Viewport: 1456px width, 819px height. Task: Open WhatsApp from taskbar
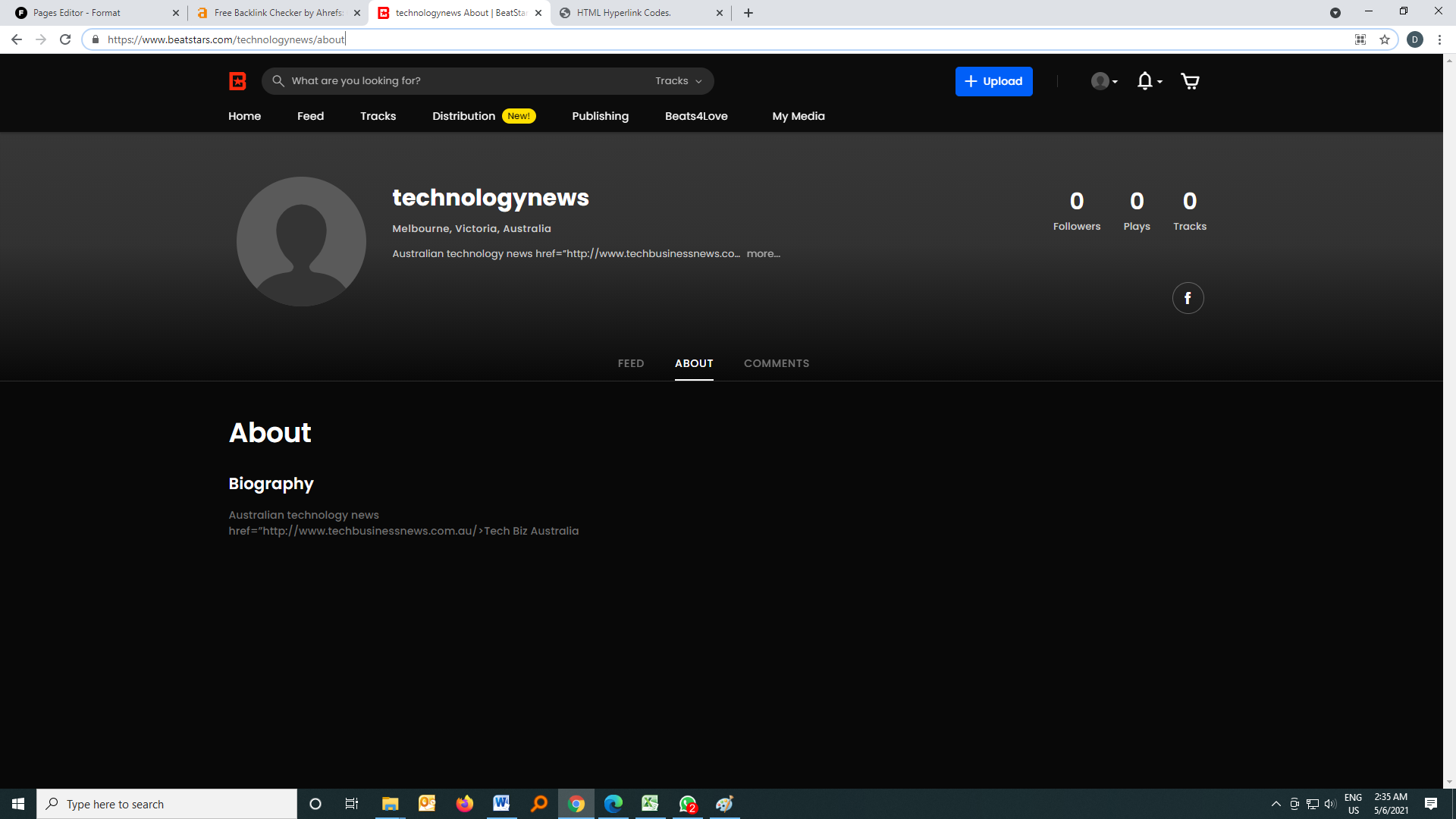point(688,804)
